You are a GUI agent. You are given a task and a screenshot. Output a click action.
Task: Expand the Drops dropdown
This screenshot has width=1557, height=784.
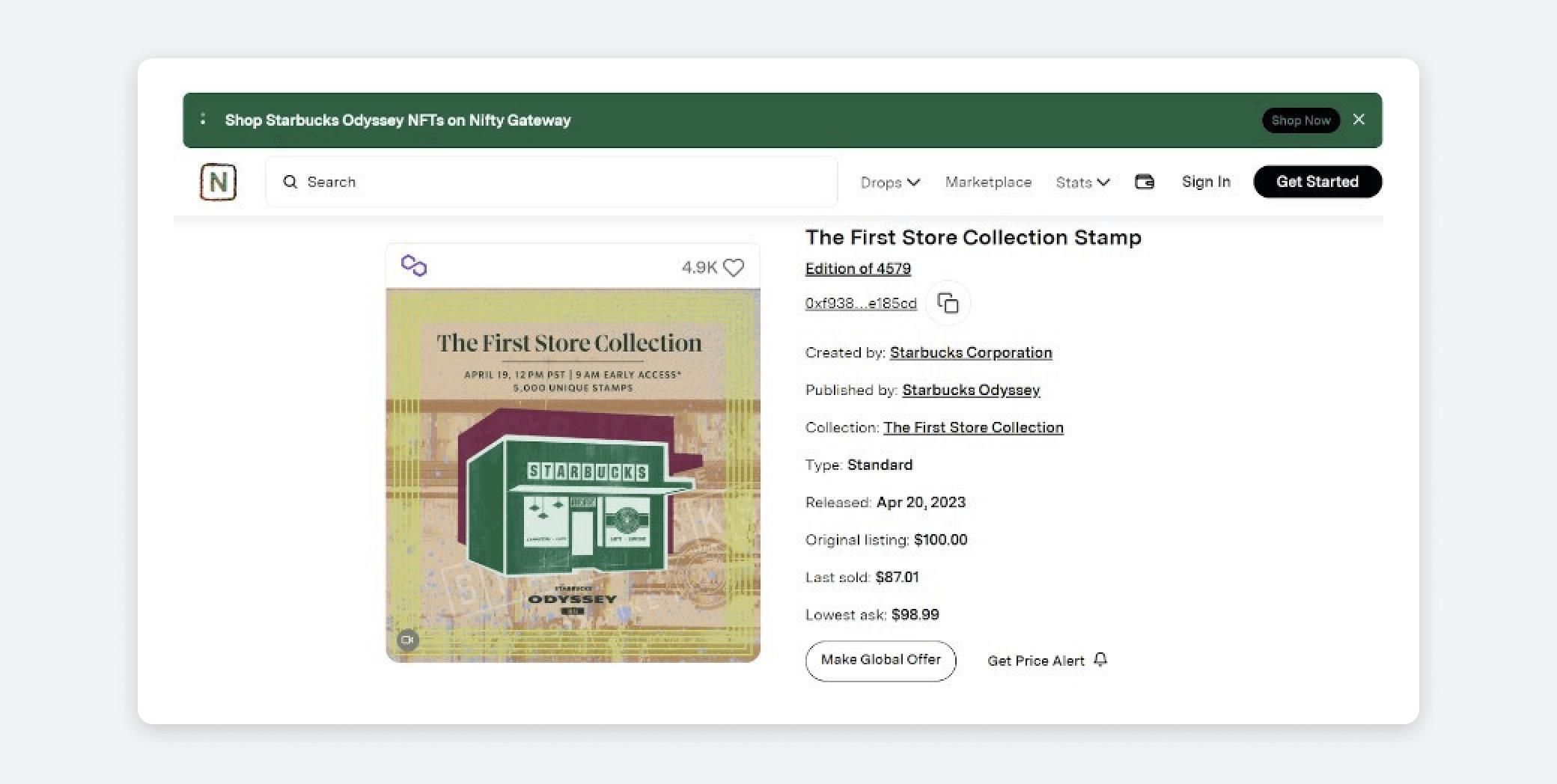890,183
